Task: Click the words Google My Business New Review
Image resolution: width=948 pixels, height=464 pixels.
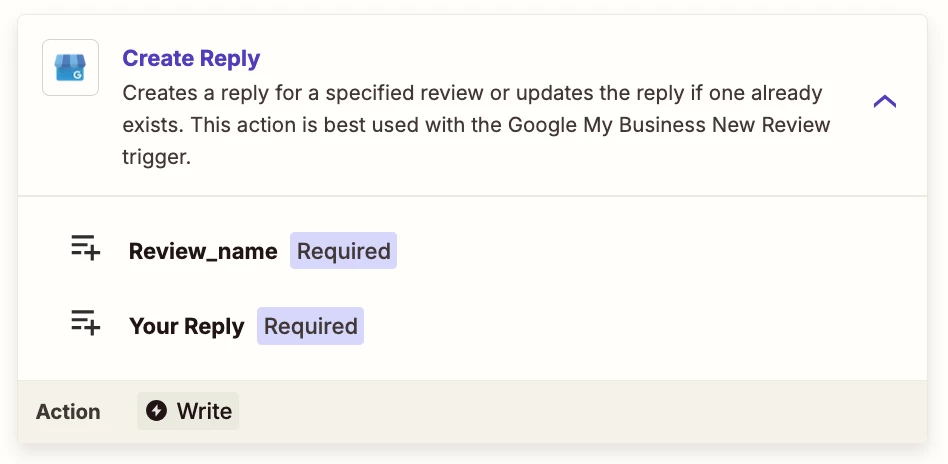Action: tap(669, 125)
